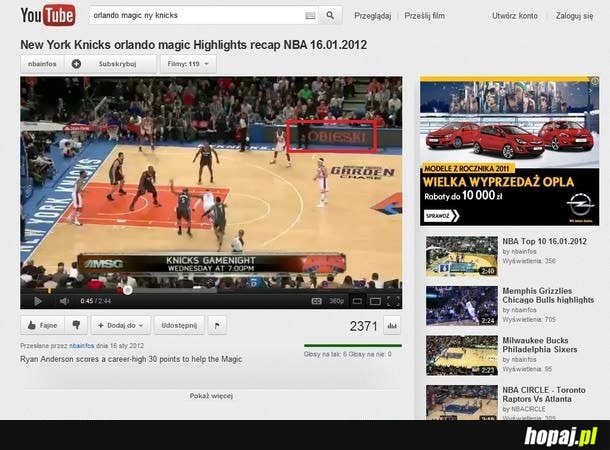Viewport: 610px width, 450px height.
Task: Open the Przeglądaj menu link
Action: (372, 16)
